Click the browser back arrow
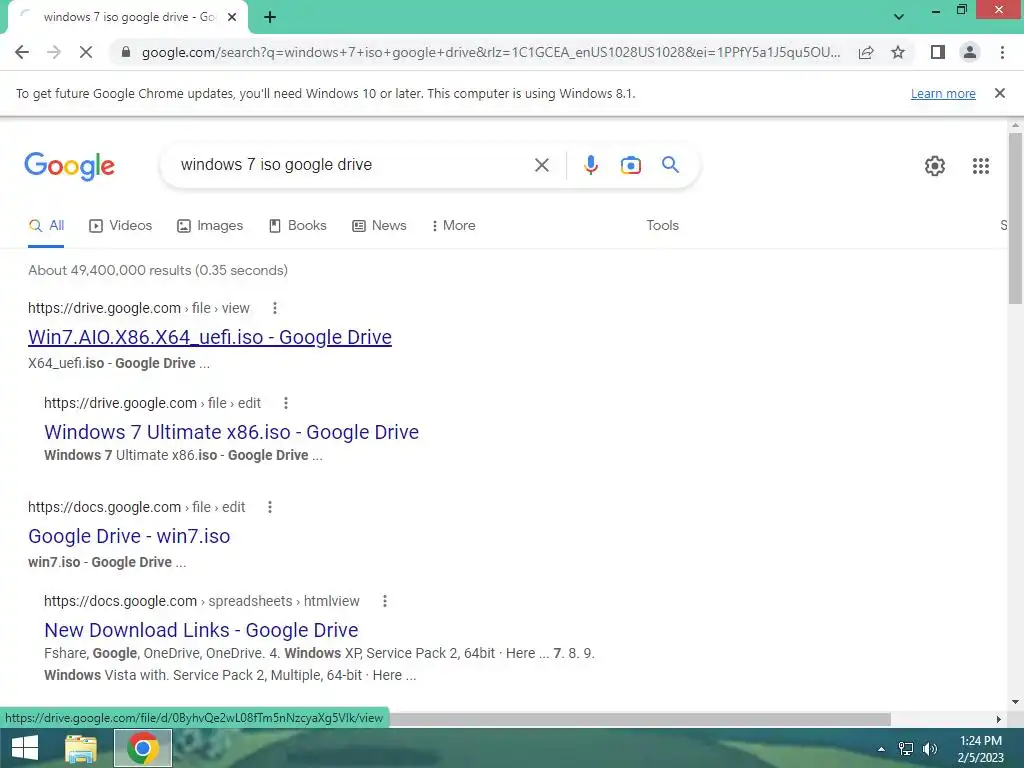 [22, 52]
